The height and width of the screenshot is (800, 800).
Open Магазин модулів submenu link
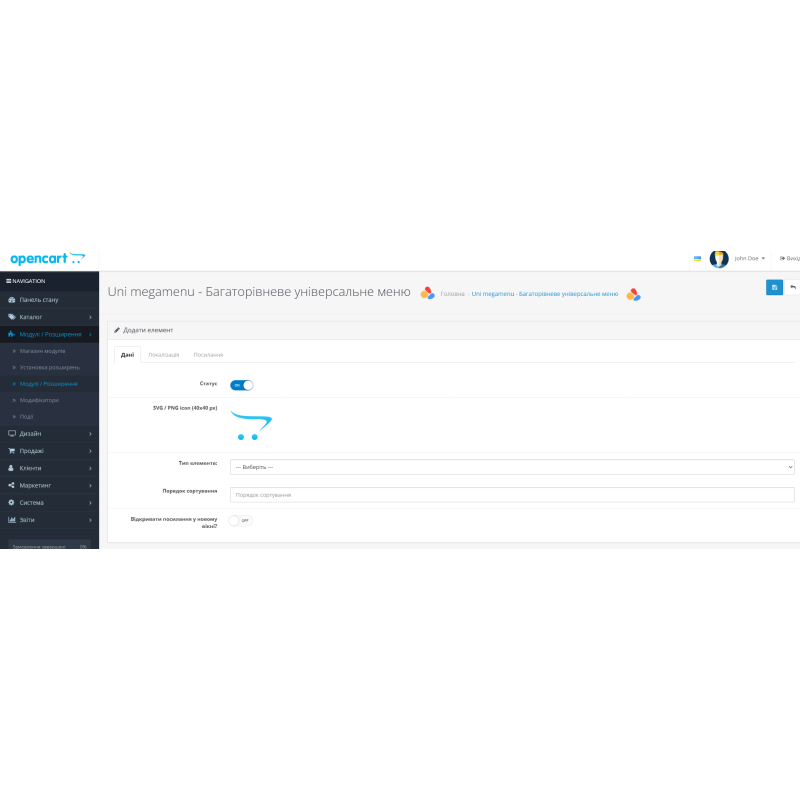(43, 351)
